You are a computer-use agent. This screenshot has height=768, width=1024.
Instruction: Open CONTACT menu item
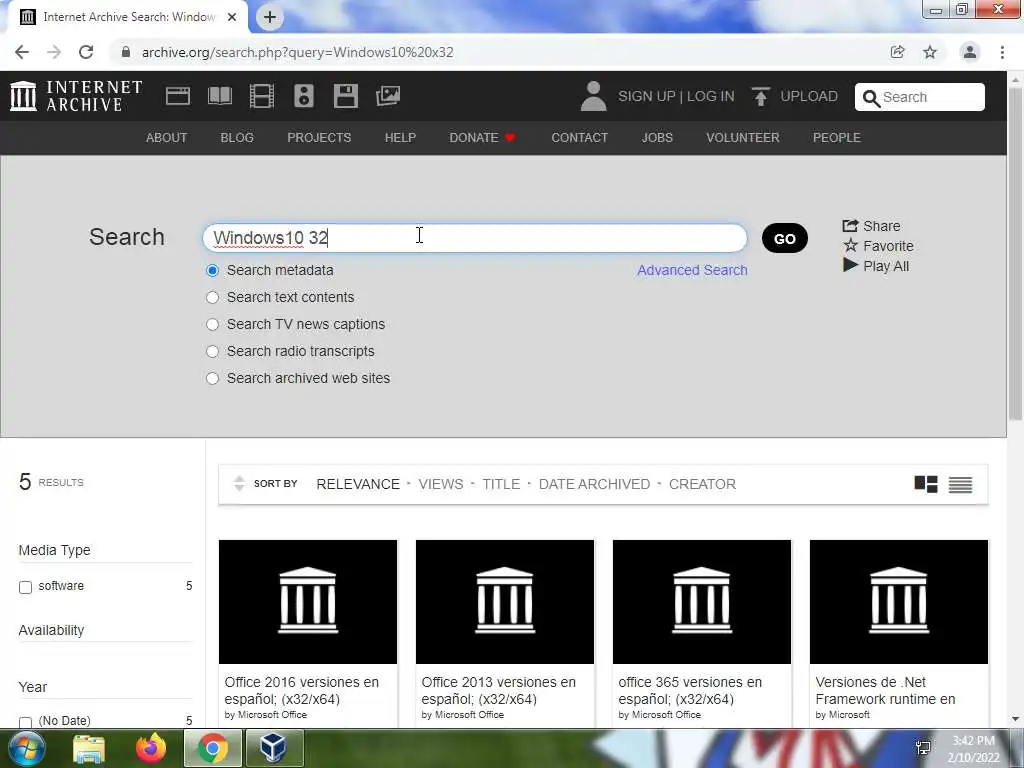tap(579, 138)
